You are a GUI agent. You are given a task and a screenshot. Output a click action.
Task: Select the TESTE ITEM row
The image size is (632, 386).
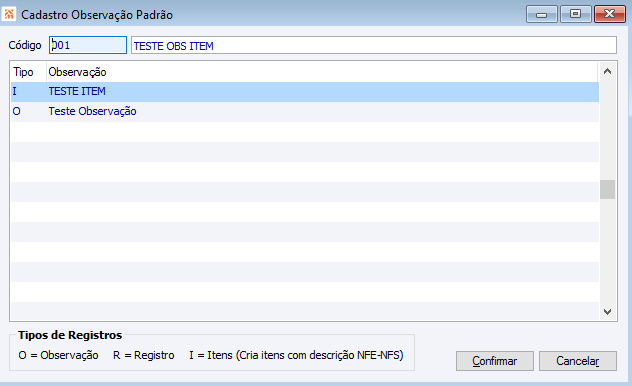305,92
